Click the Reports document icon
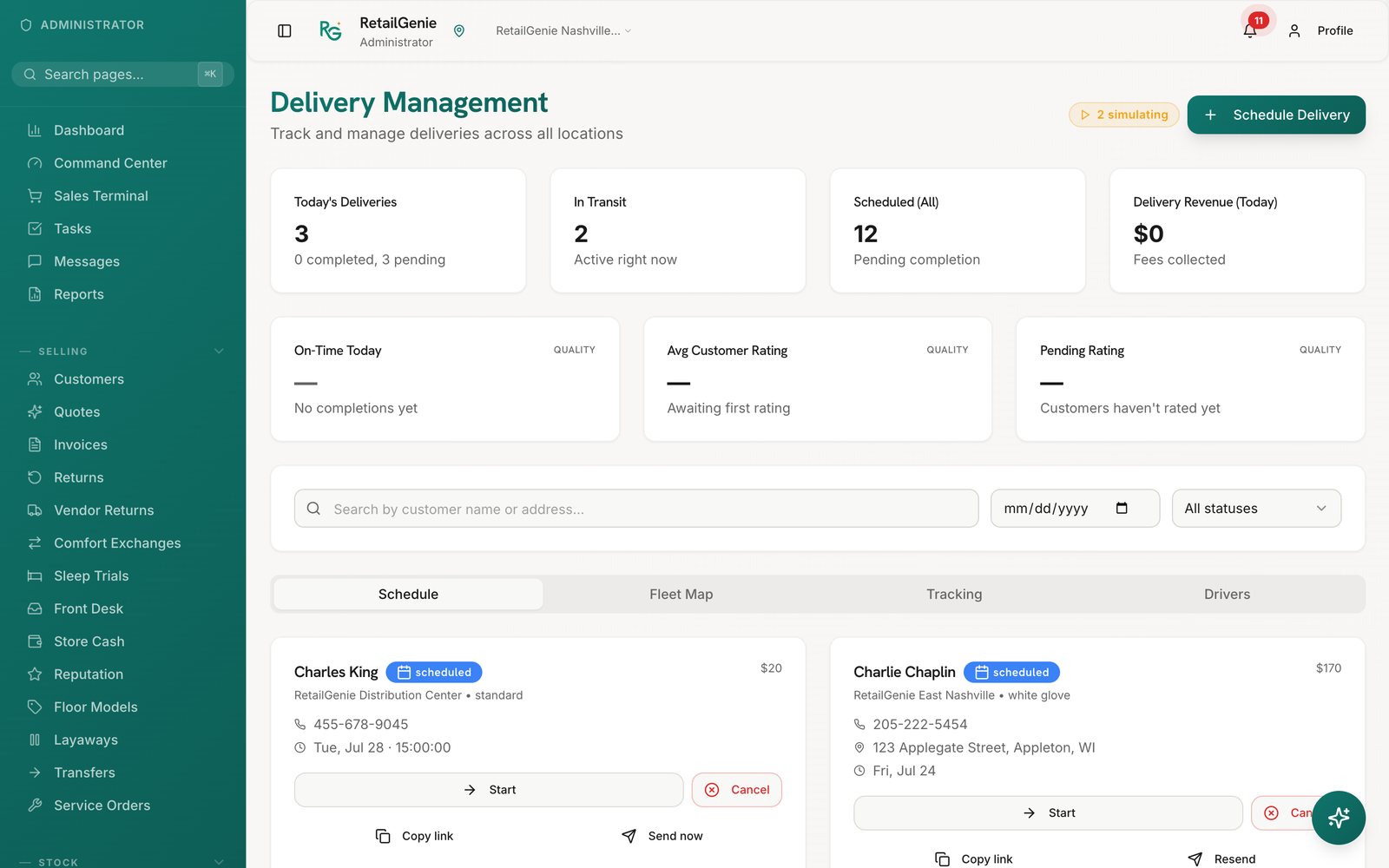The width and height of the screenshot is (1389, 868). (35, 294)
